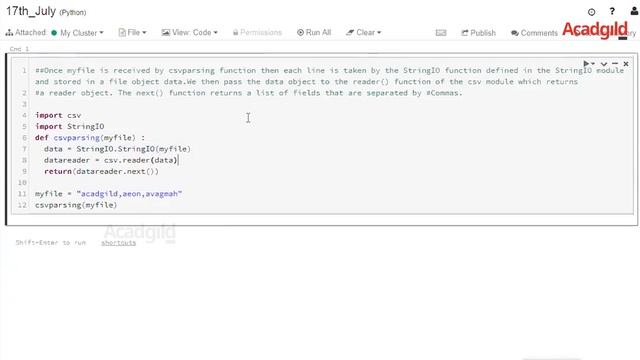Click comment line starting '#a reader object'
Screen dimensions: 640x360
249,93
